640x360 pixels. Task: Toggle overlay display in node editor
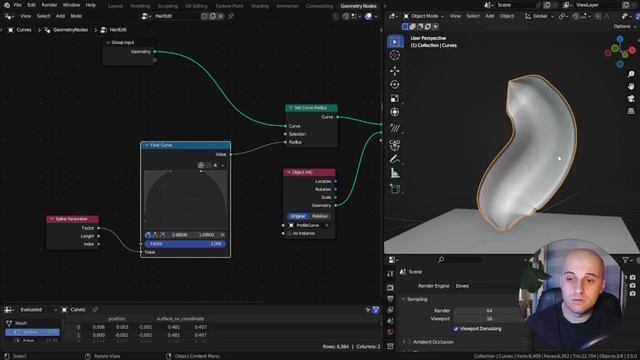click(369, 16)
